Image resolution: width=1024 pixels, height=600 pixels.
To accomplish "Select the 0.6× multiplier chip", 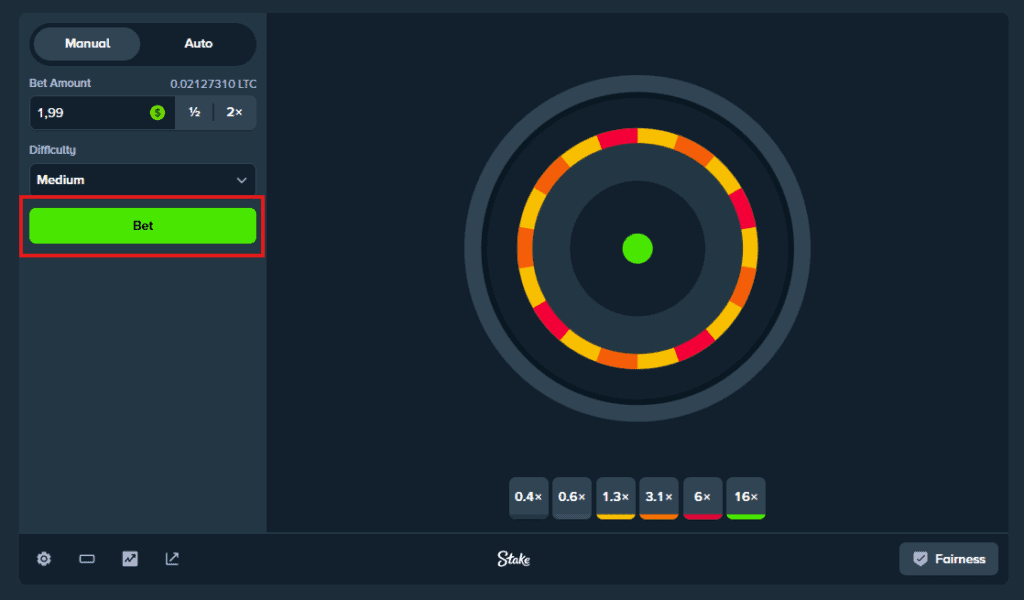I will click(x=571, y=497).
